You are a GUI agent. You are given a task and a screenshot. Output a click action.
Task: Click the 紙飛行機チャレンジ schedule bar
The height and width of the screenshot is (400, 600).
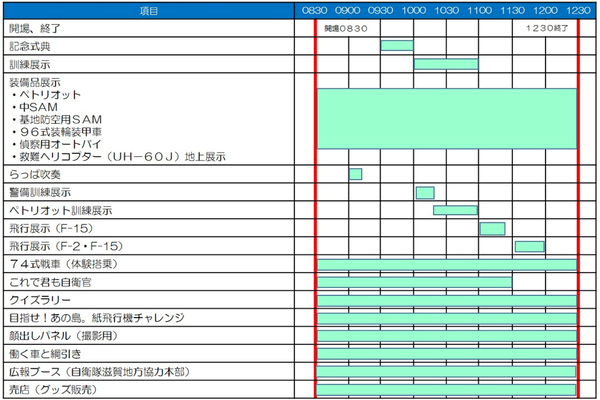[x=447, y=318]
